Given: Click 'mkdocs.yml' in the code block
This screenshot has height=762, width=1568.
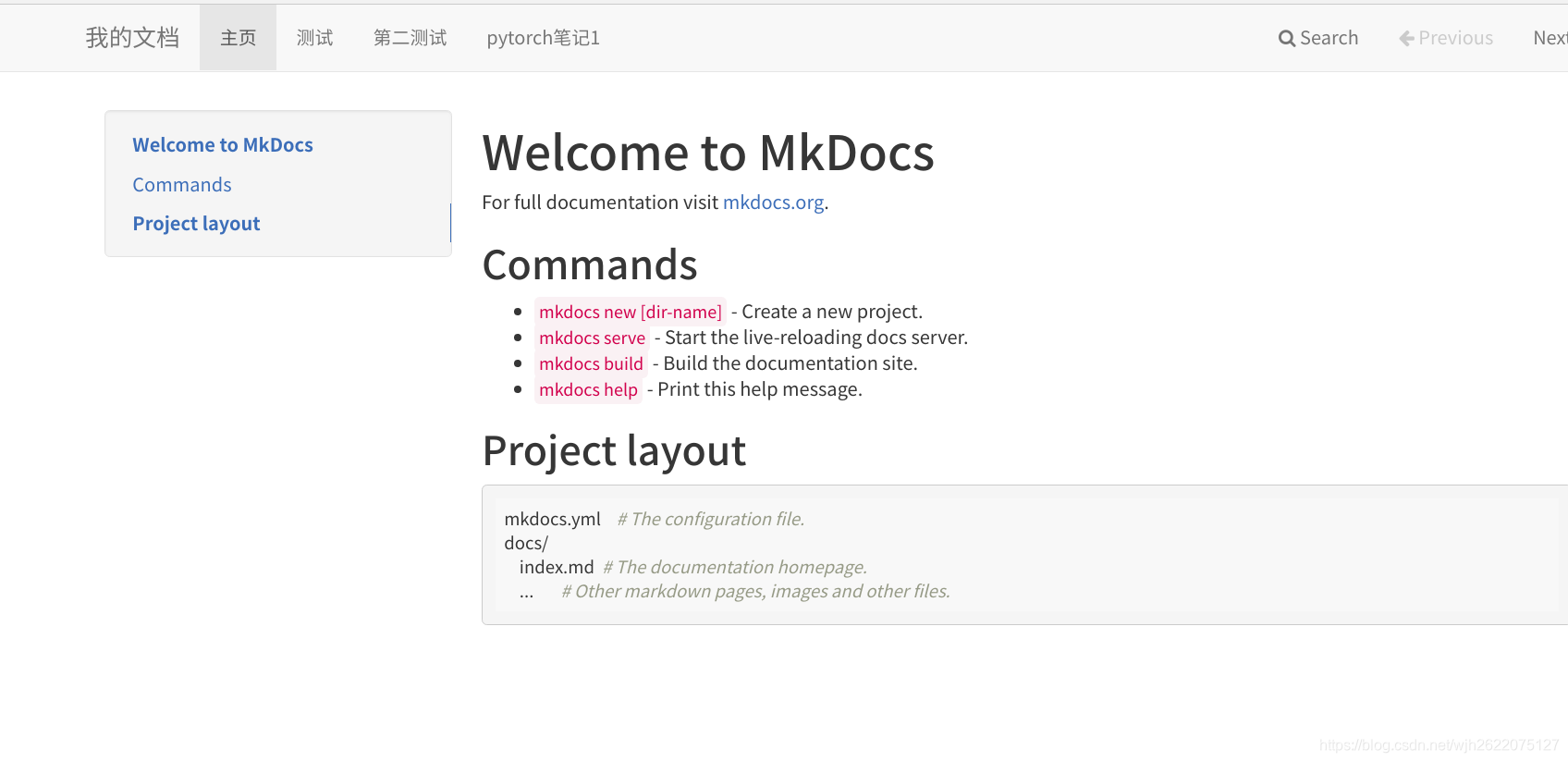Looking at the screenshot, I should coord(552,520).
